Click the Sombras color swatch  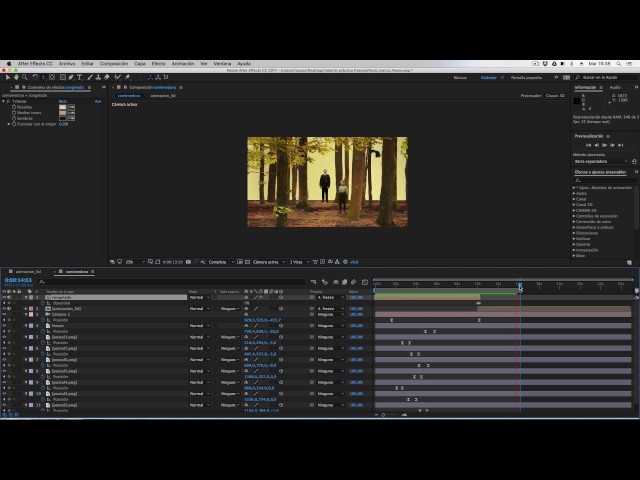pyautogui.click(x=62, y=118)
